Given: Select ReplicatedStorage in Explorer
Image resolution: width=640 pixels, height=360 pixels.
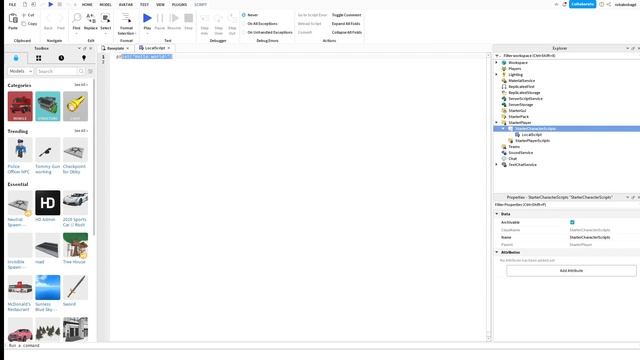Looking at the screenshot, I should [x=524, y=93].
